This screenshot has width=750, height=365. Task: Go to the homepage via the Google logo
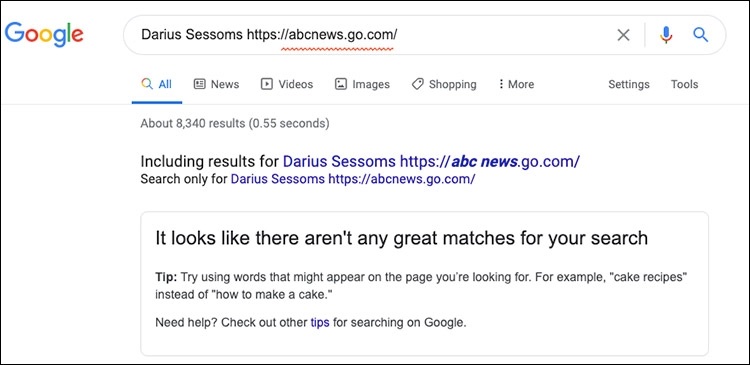tap(44, 34)
